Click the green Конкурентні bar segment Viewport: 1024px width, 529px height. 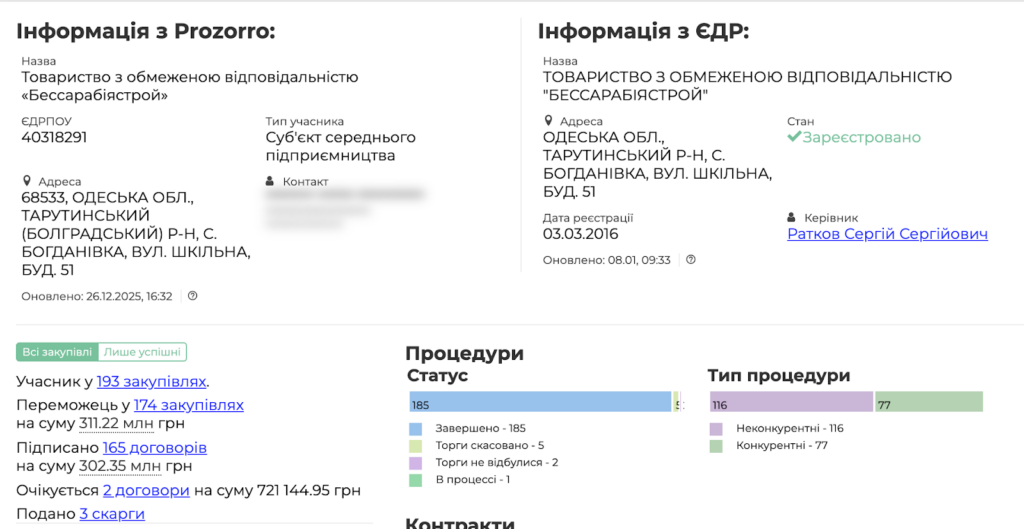pos(928,402)
